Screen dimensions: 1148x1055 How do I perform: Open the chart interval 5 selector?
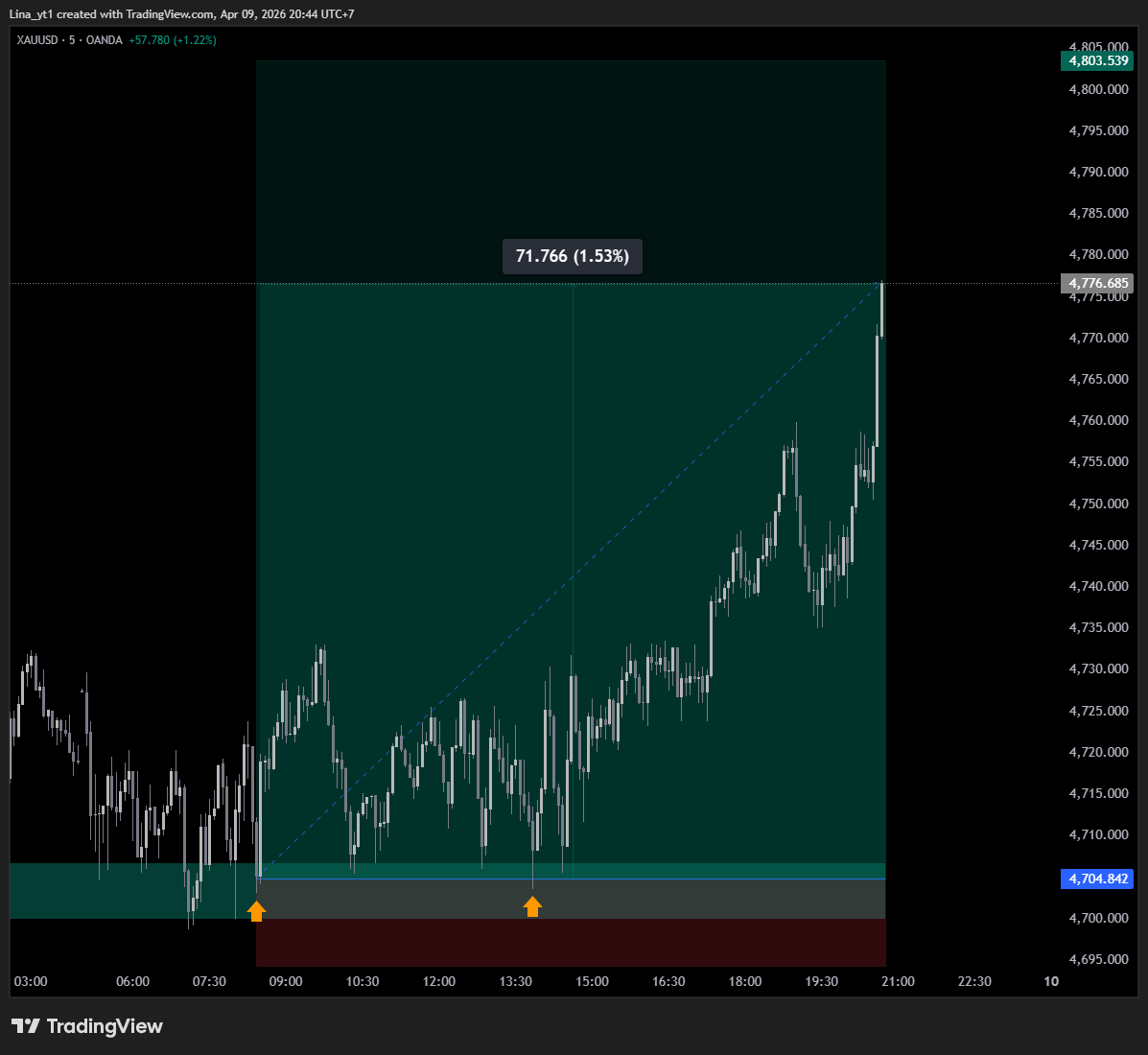pyautogui.click(x=71, y=40)
